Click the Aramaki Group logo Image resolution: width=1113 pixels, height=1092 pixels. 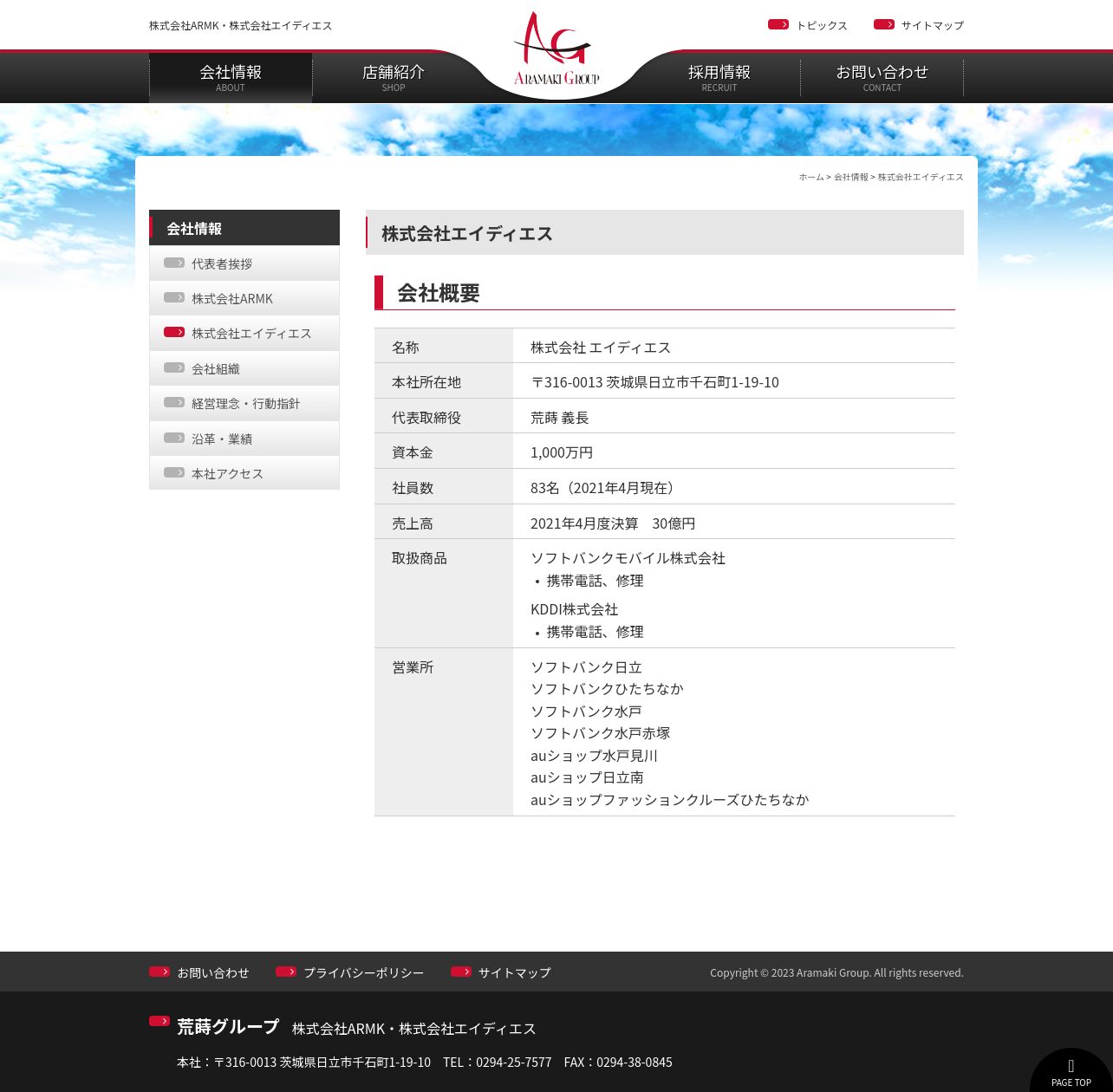(x=556, y=49)
